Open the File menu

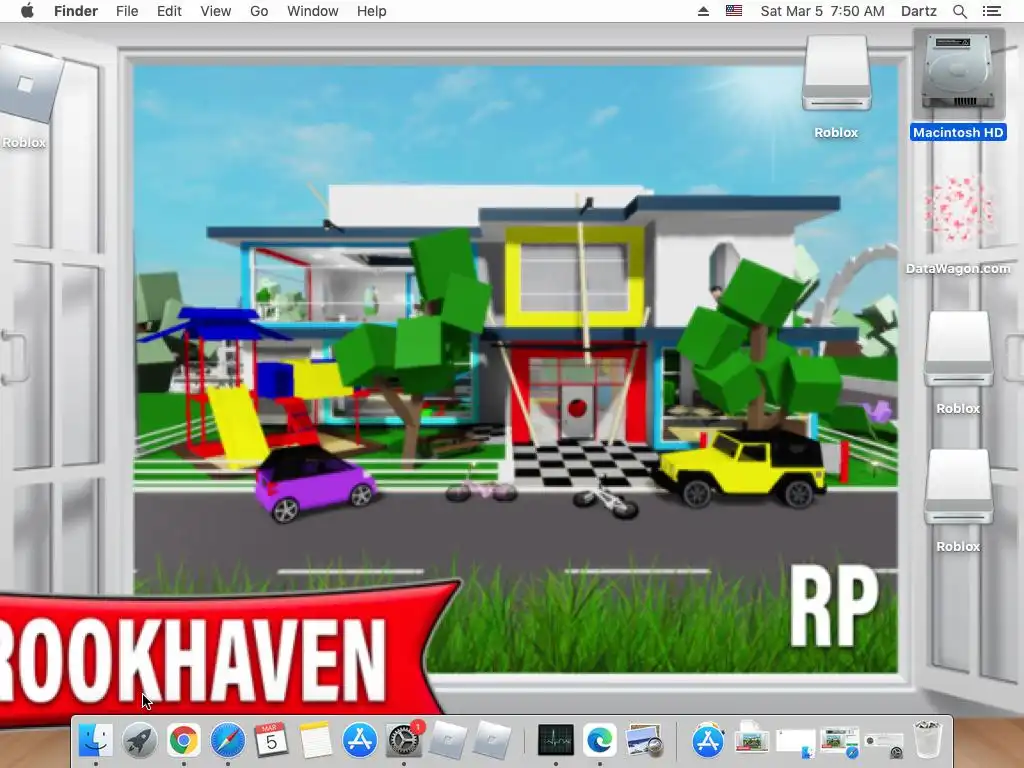click(127, 11)
